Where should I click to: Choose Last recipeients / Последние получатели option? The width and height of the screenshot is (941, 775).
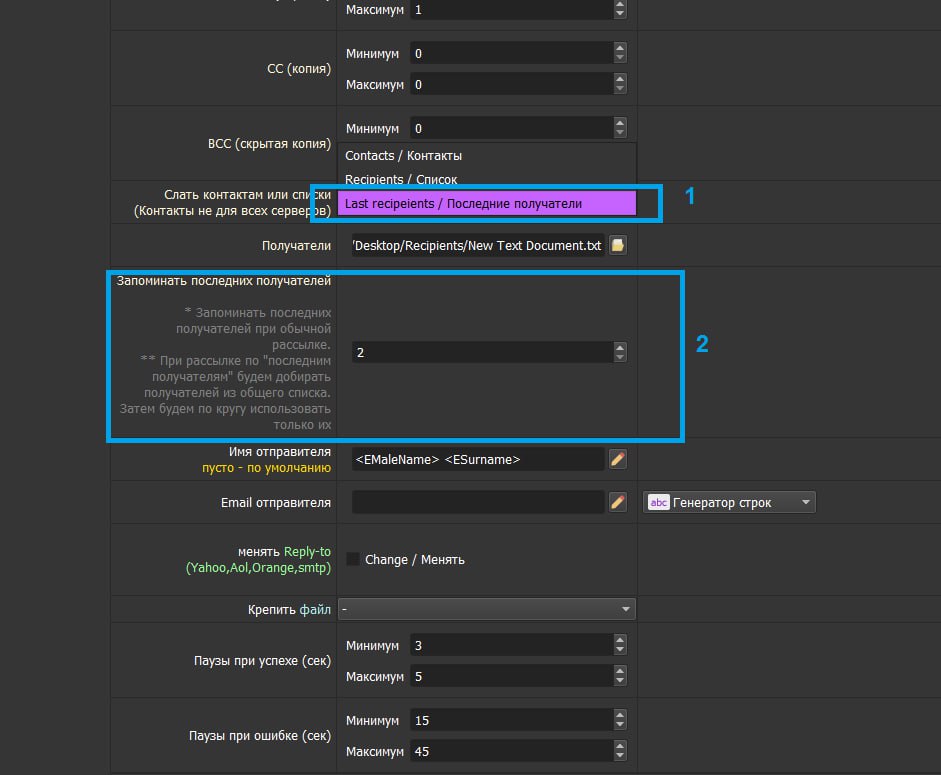click(x=487, y=204)
